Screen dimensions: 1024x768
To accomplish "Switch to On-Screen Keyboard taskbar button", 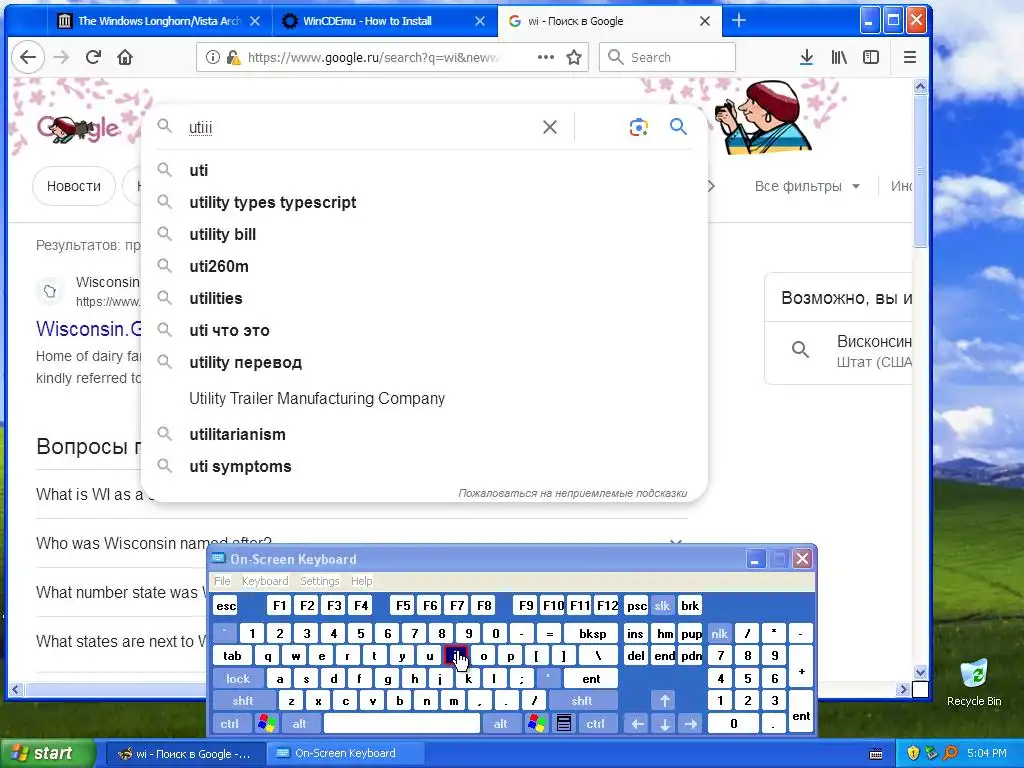I will point(345,753).
